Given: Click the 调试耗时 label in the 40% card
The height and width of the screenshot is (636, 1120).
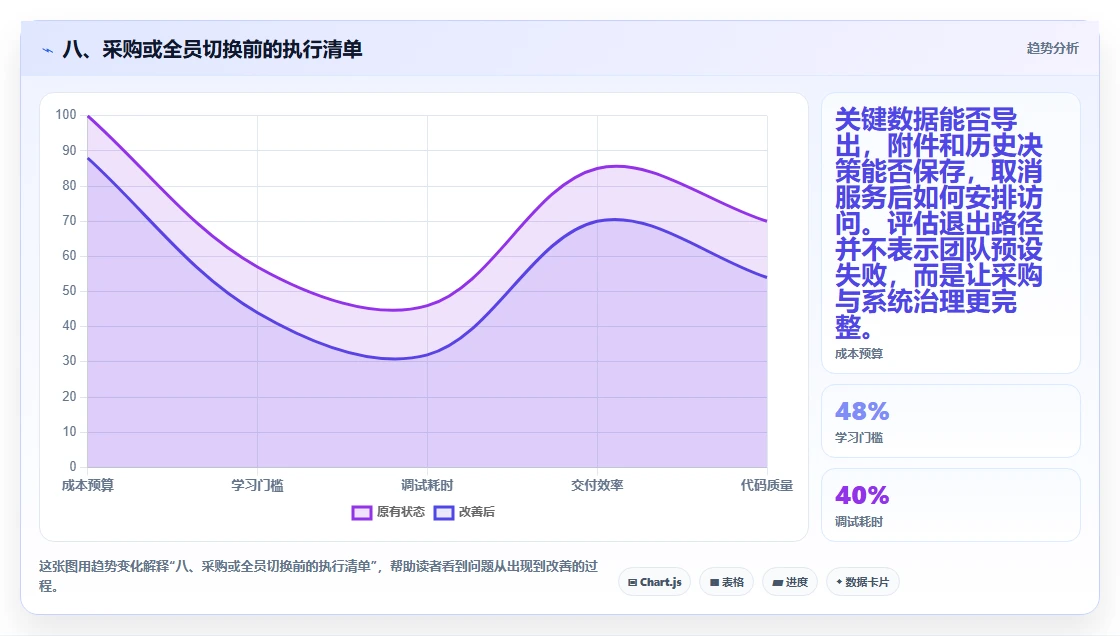Looking at the screenshot, I should tap(859, 522).
